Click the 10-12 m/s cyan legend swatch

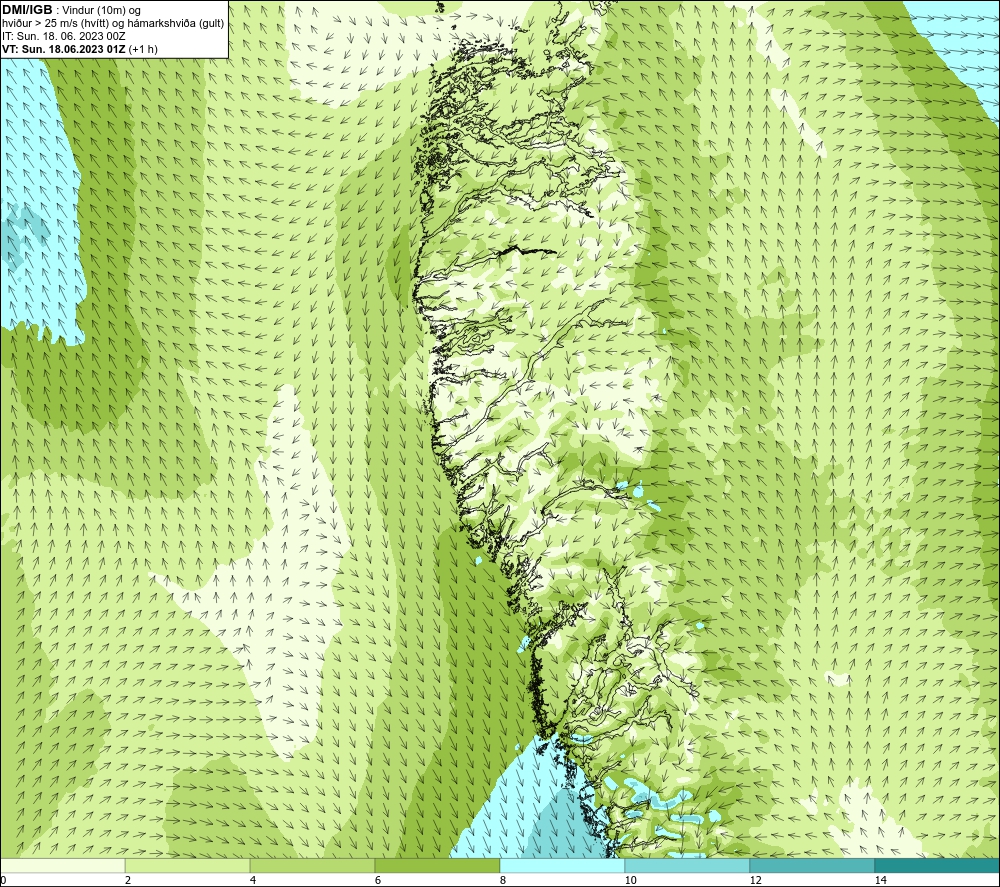click(x=688, y=866)
